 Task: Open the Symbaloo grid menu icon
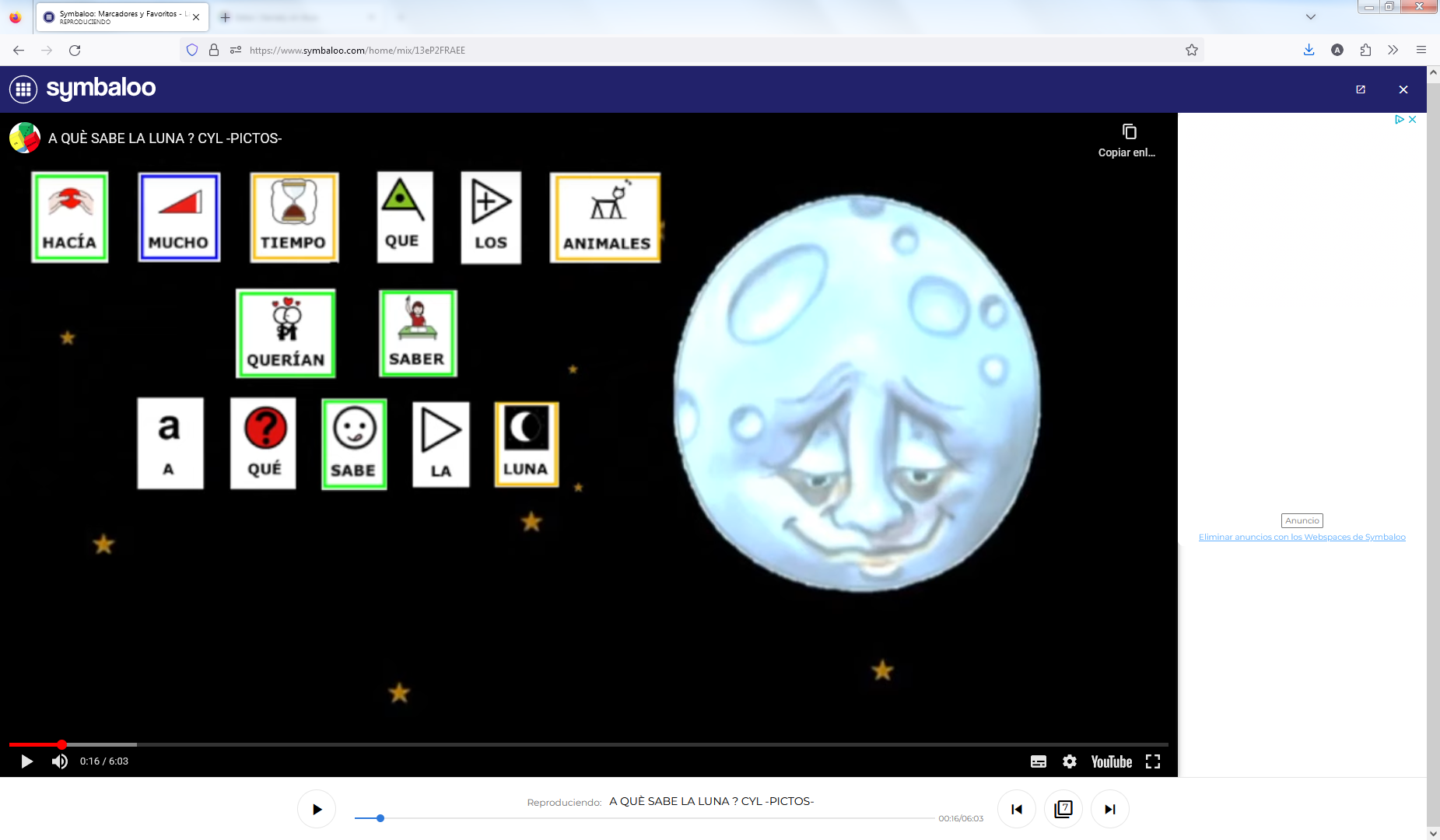23,89
